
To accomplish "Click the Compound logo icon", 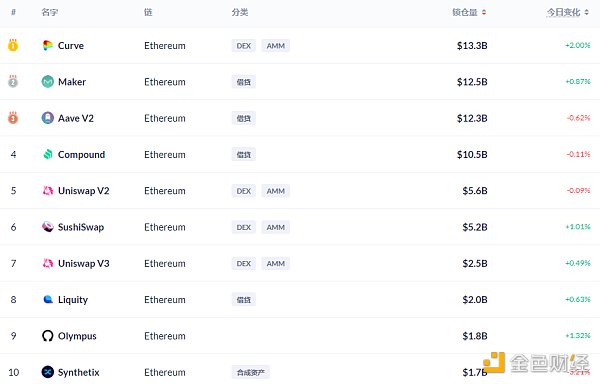I will point(47,154).
